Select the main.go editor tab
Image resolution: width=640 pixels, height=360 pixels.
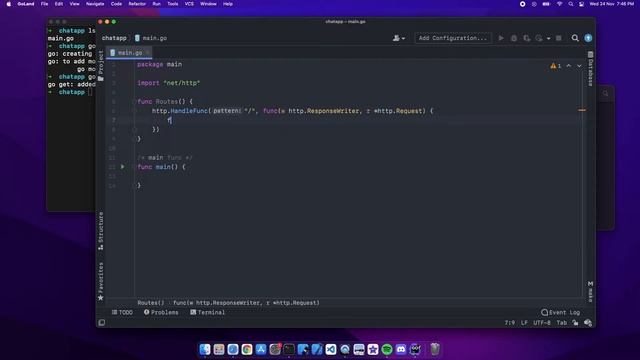[x=129, y=53]
